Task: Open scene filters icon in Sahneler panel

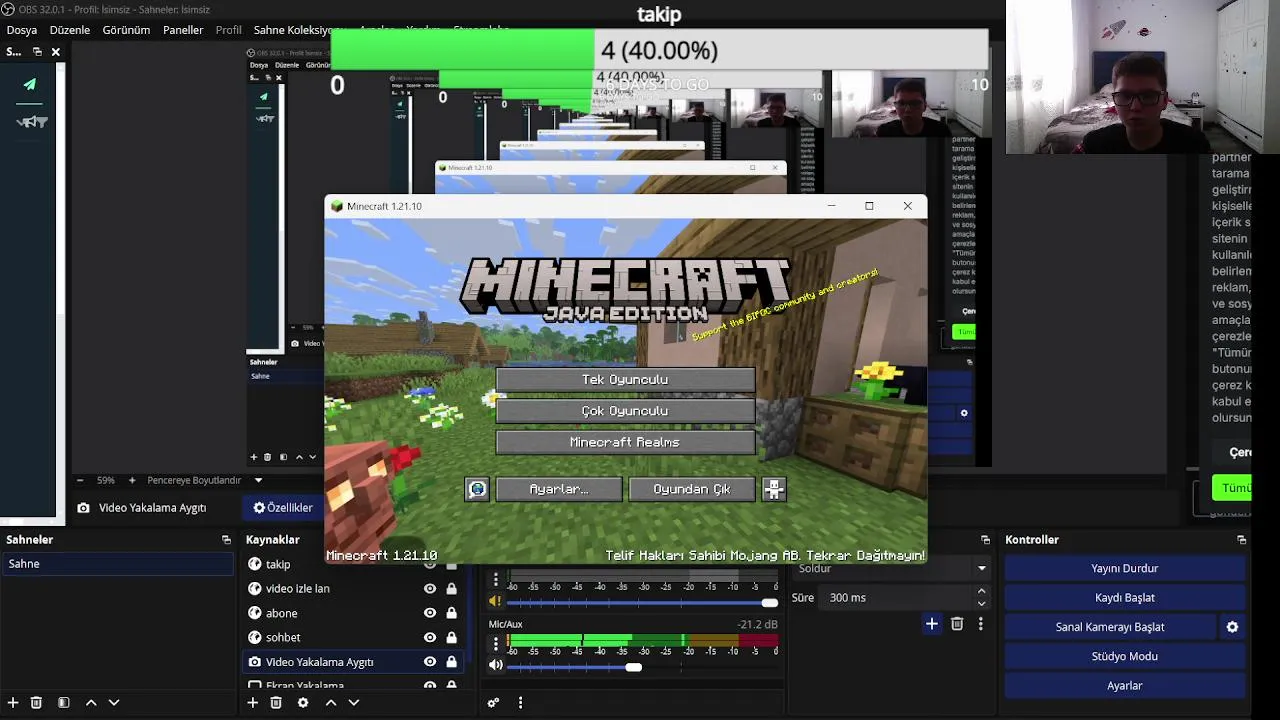Action: [63, 703]
